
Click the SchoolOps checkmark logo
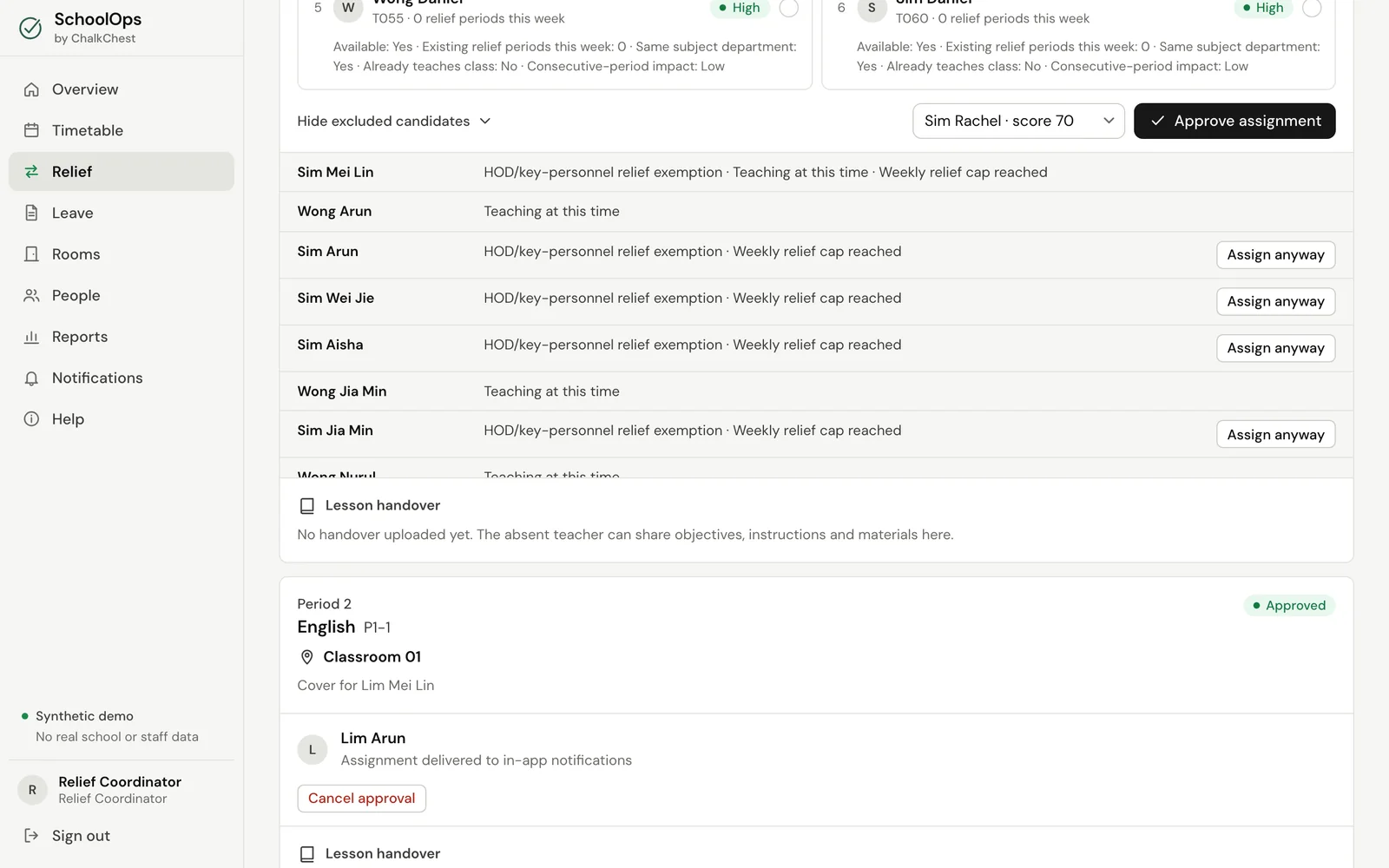tap(30, 28)
